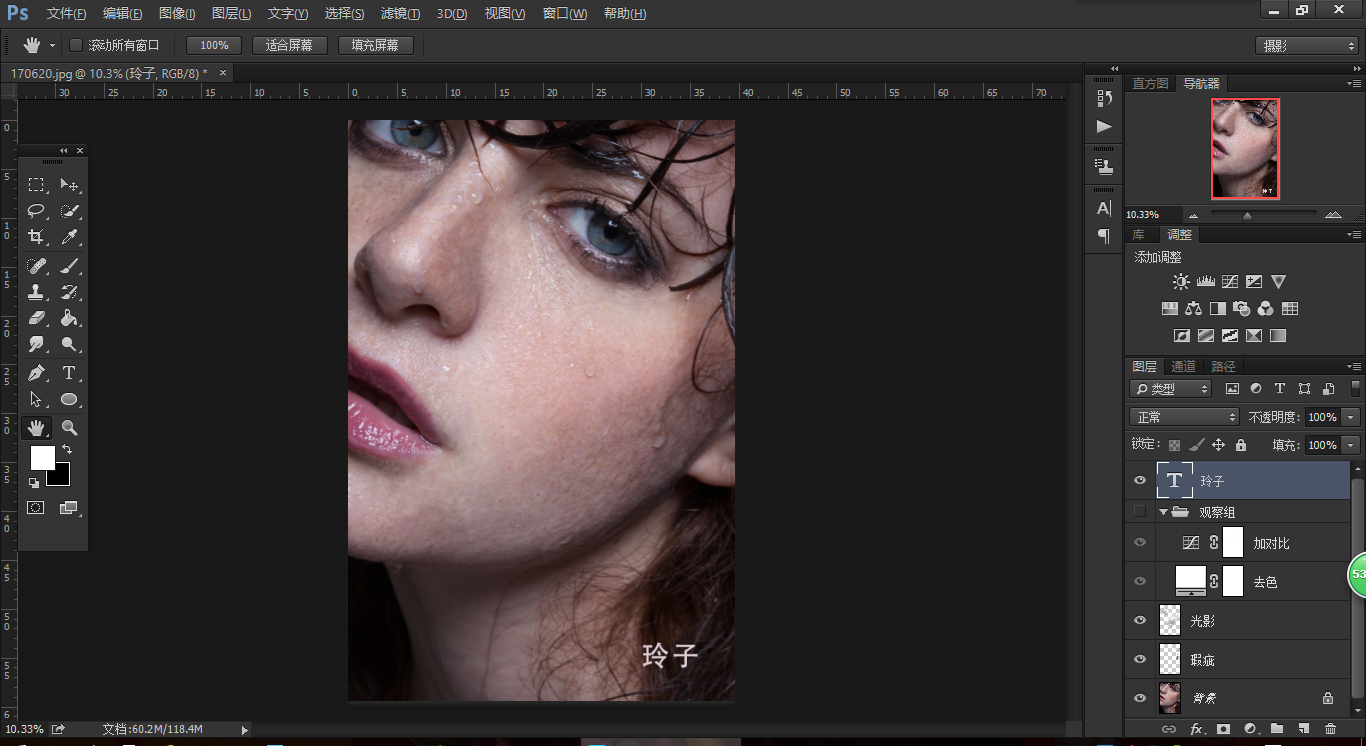Open the 类型 layer filter dropdown
Viewport: 1366px width, 746px height.
(1171, 389)
